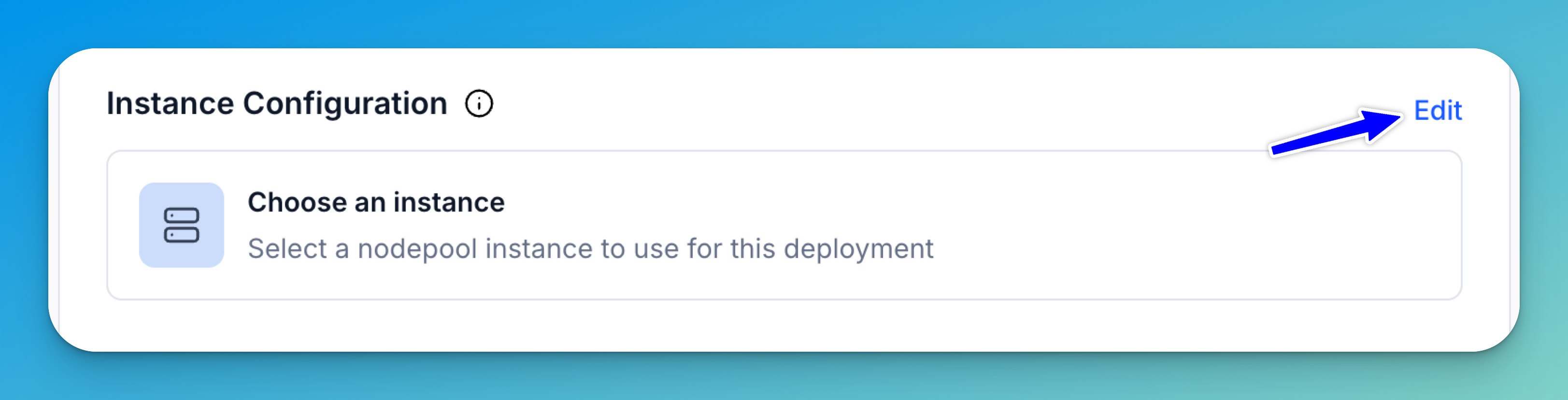This screenshot has height=400, width=1568.
Task: Click the "Choose an instance" title
Action: point(375,202)
